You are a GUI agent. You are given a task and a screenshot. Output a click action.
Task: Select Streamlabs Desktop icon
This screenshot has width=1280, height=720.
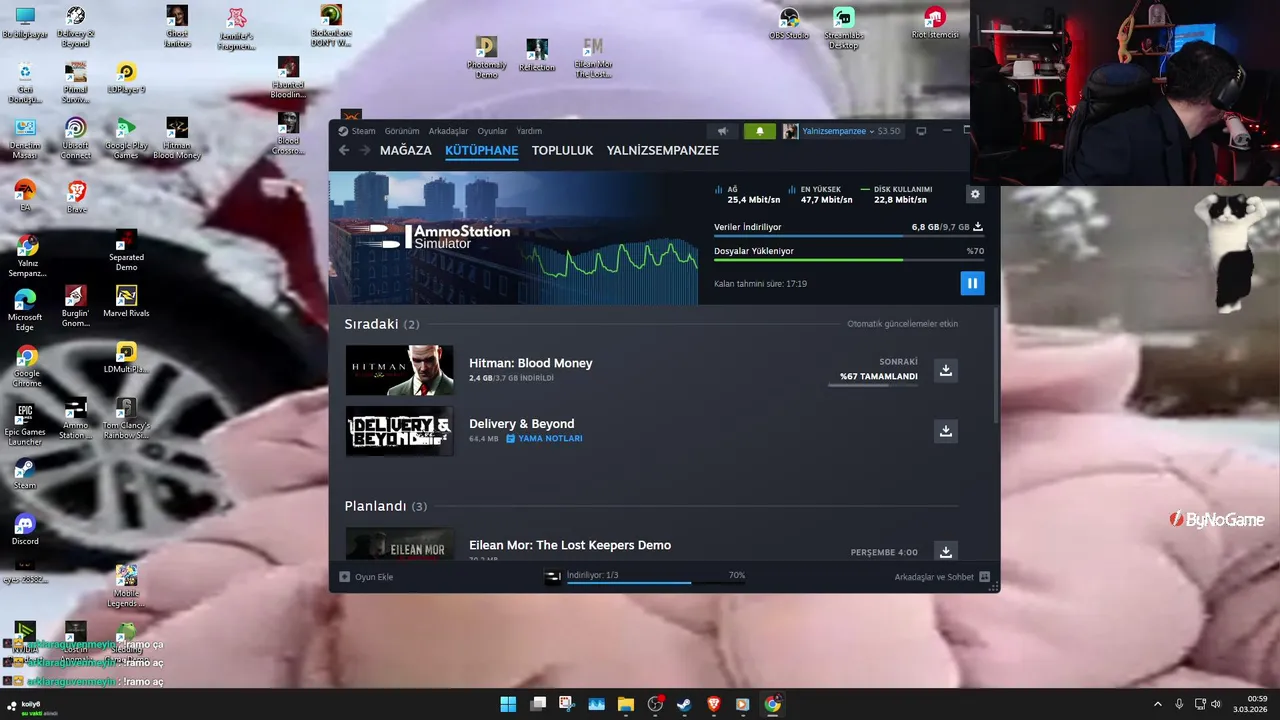[x=844, y=28]
